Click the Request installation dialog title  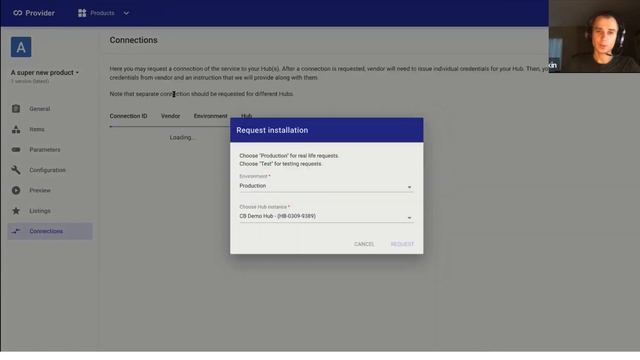click(x=272, y=130)
